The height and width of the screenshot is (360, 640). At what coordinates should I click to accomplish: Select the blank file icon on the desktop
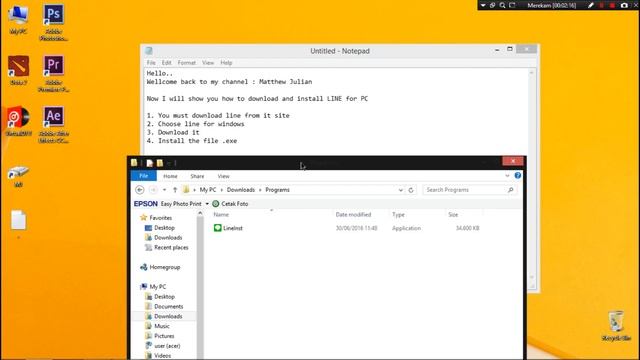[18, 220]
